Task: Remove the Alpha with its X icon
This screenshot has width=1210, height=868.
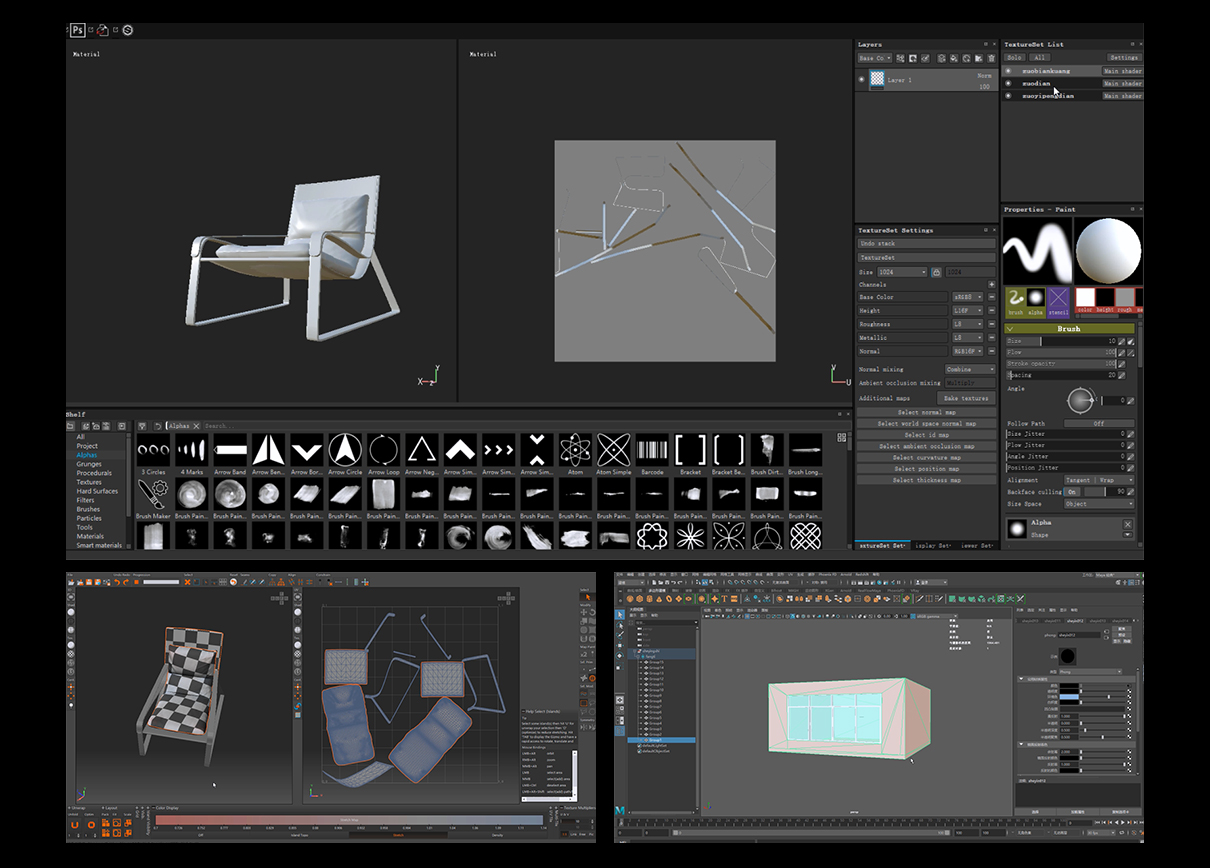Action: click(x=1127, y=524)
